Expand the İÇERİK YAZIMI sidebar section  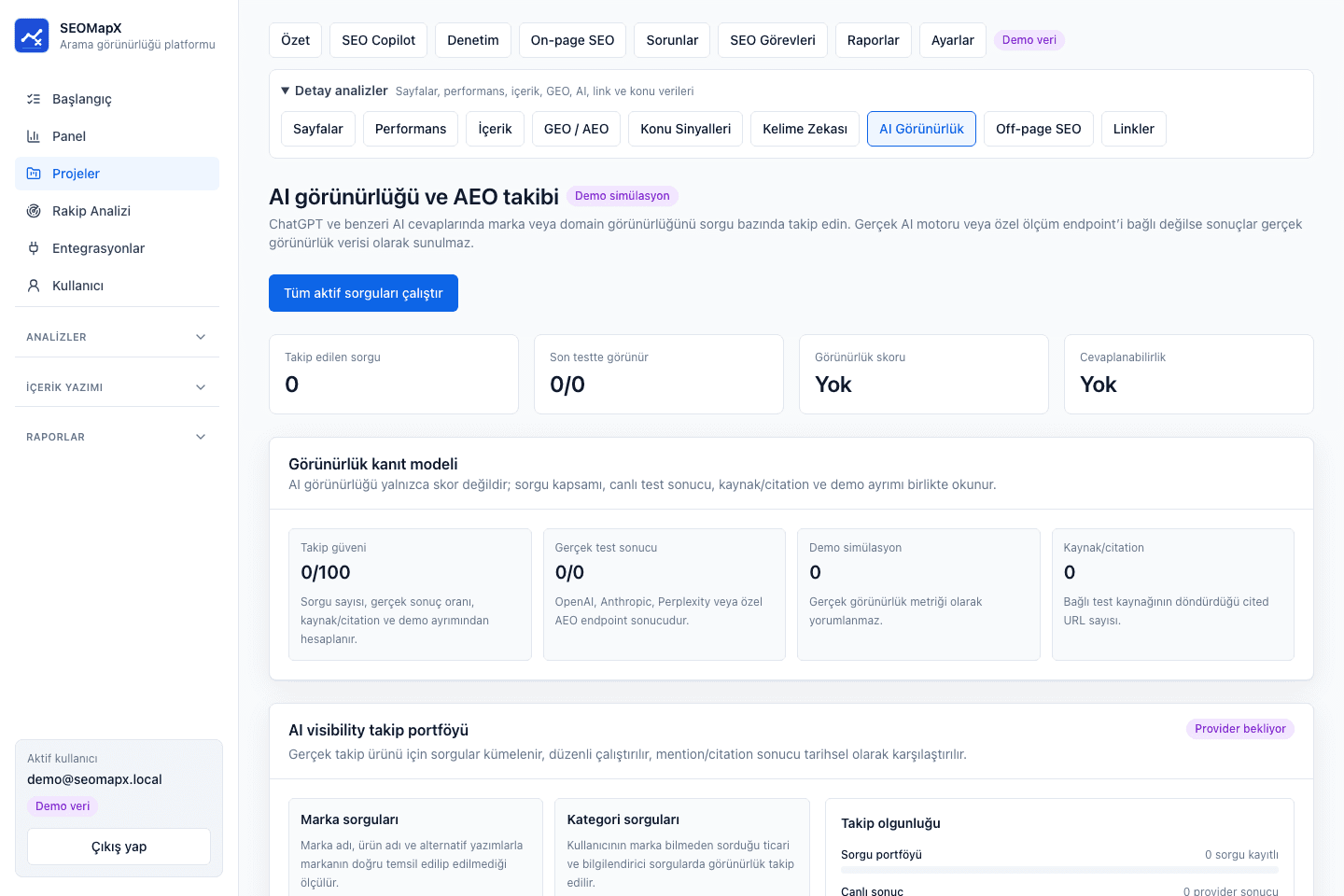117,387
